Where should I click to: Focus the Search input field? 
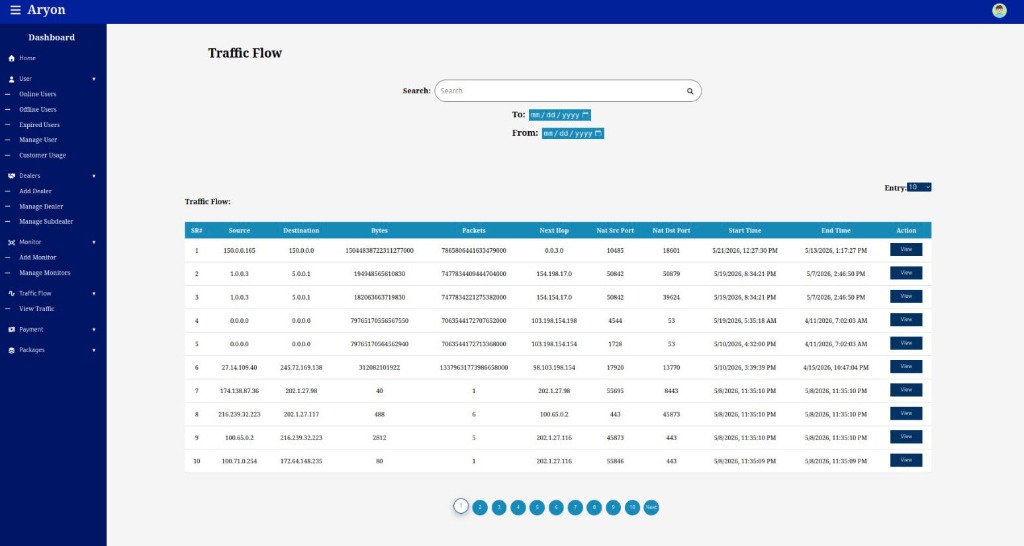568,91
